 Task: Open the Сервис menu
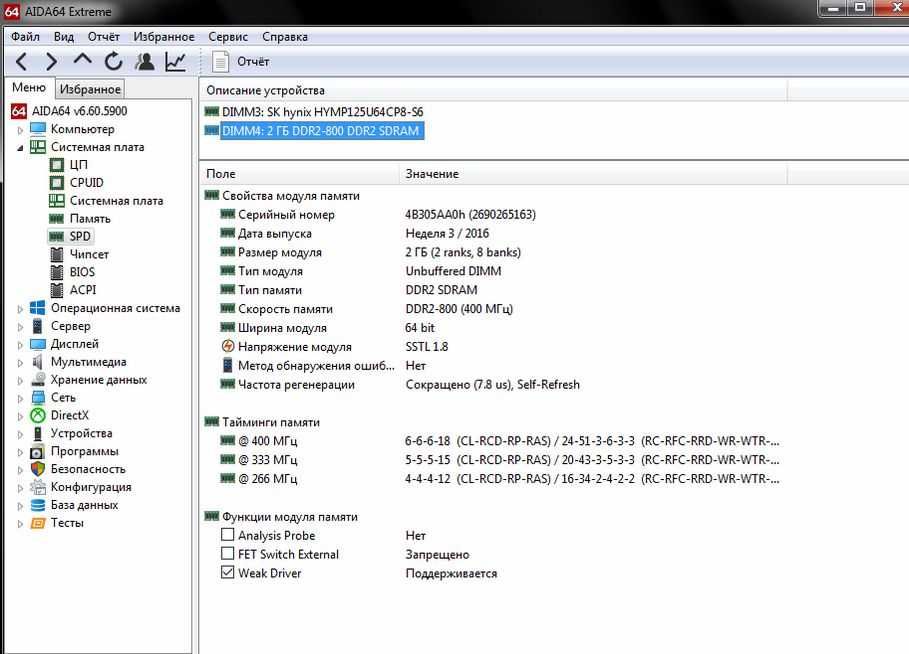(x=228, y=37)
